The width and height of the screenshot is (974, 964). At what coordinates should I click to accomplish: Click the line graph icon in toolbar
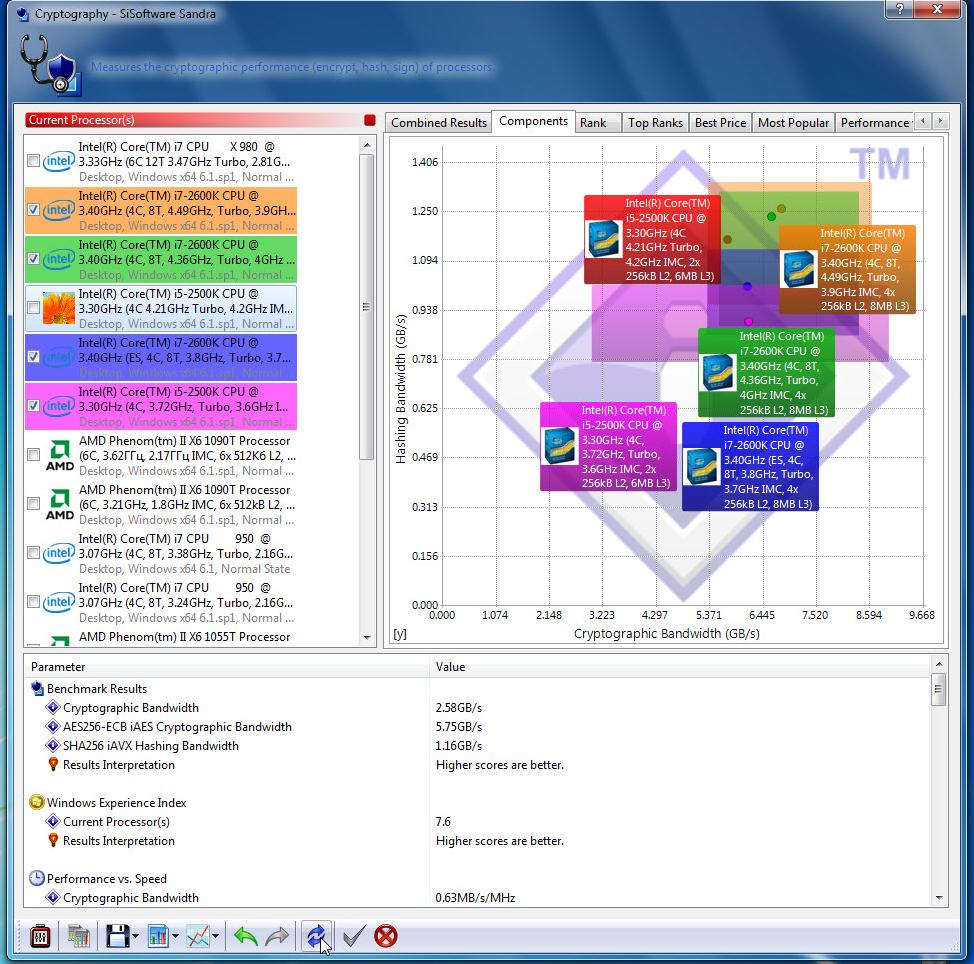198,936
